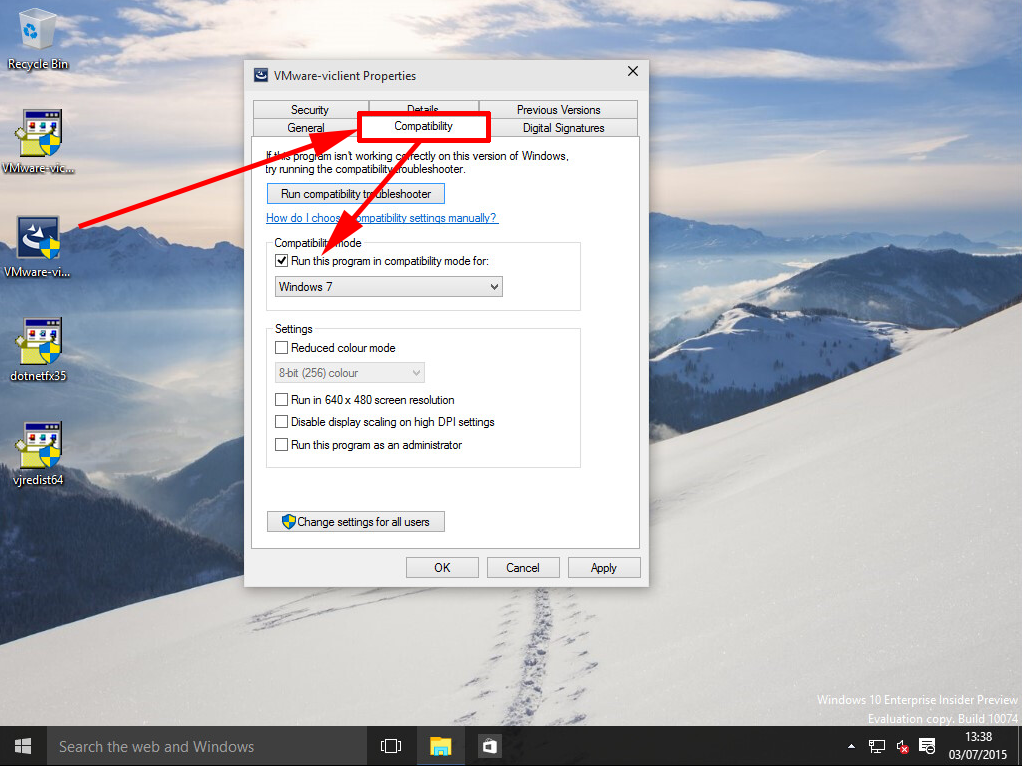The image size is (1022, 766).
Task: Open the Action Center notifications icon
Action: pos(927,746)
